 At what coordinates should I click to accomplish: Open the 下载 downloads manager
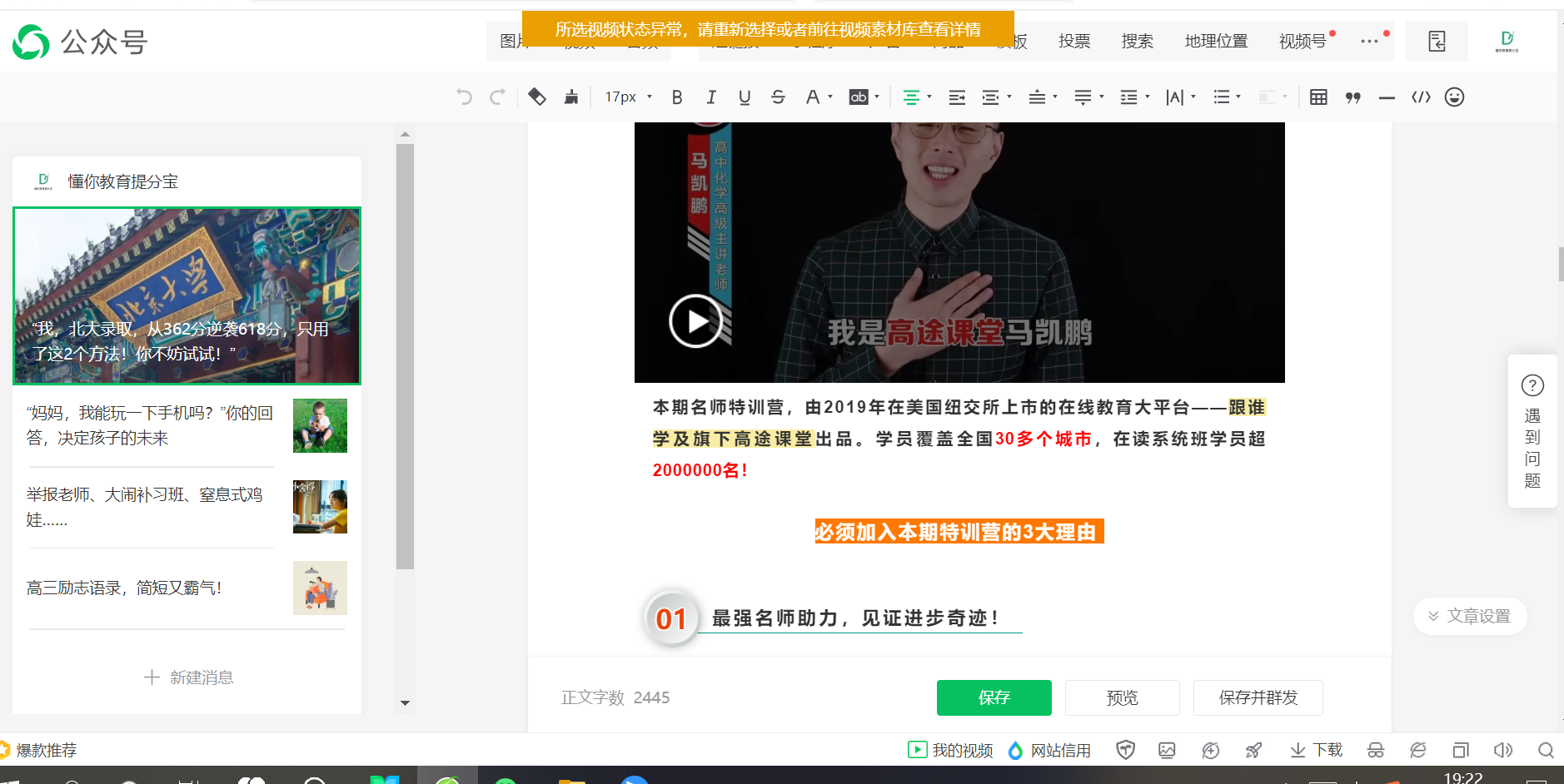1316,751
